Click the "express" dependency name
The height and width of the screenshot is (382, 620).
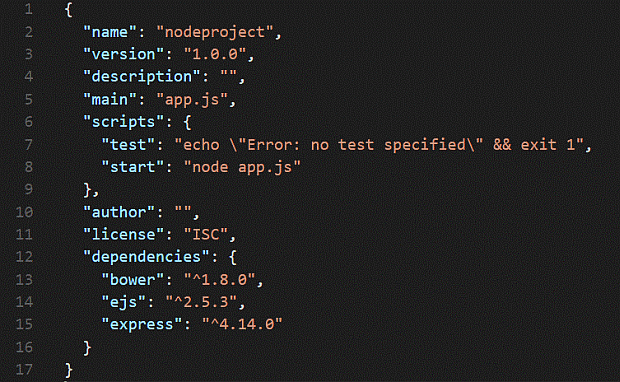tap(142, 324)
